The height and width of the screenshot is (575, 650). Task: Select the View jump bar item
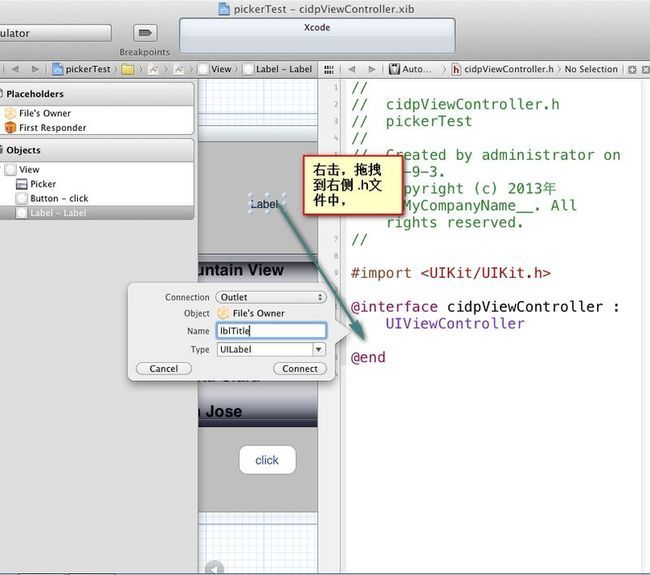click(215, 69)
